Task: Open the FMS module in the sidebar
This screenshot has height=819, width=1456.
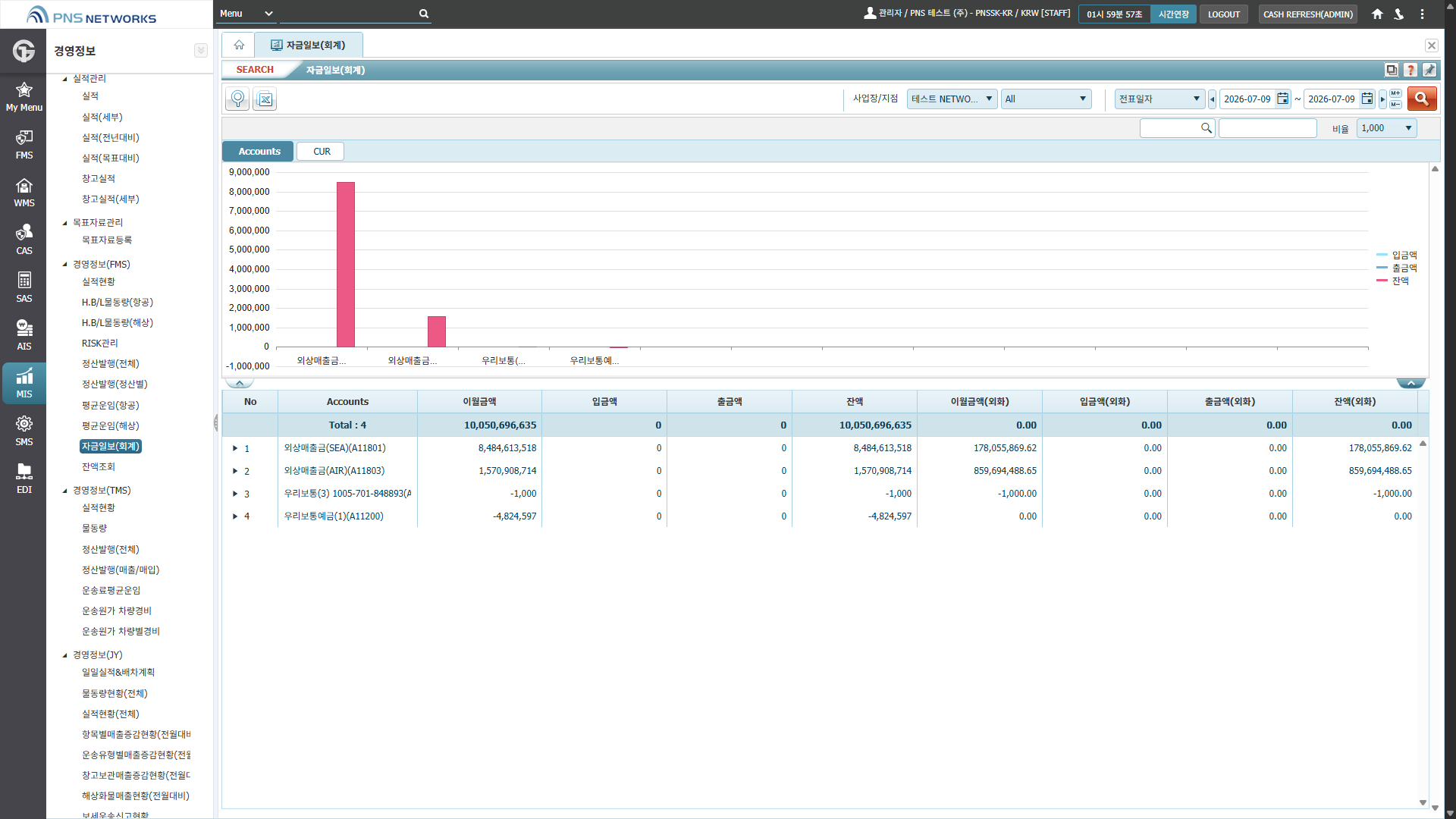Action: click(24, 144)
